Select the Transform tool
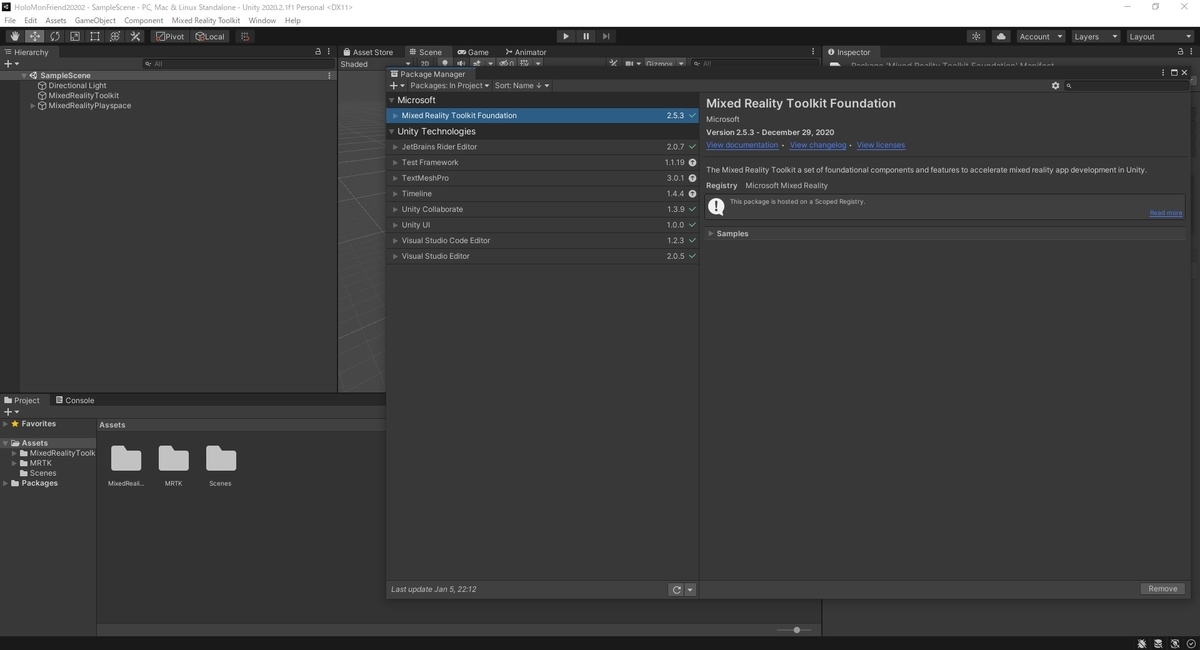This screenshot has width=1200, height=650. 115,36
